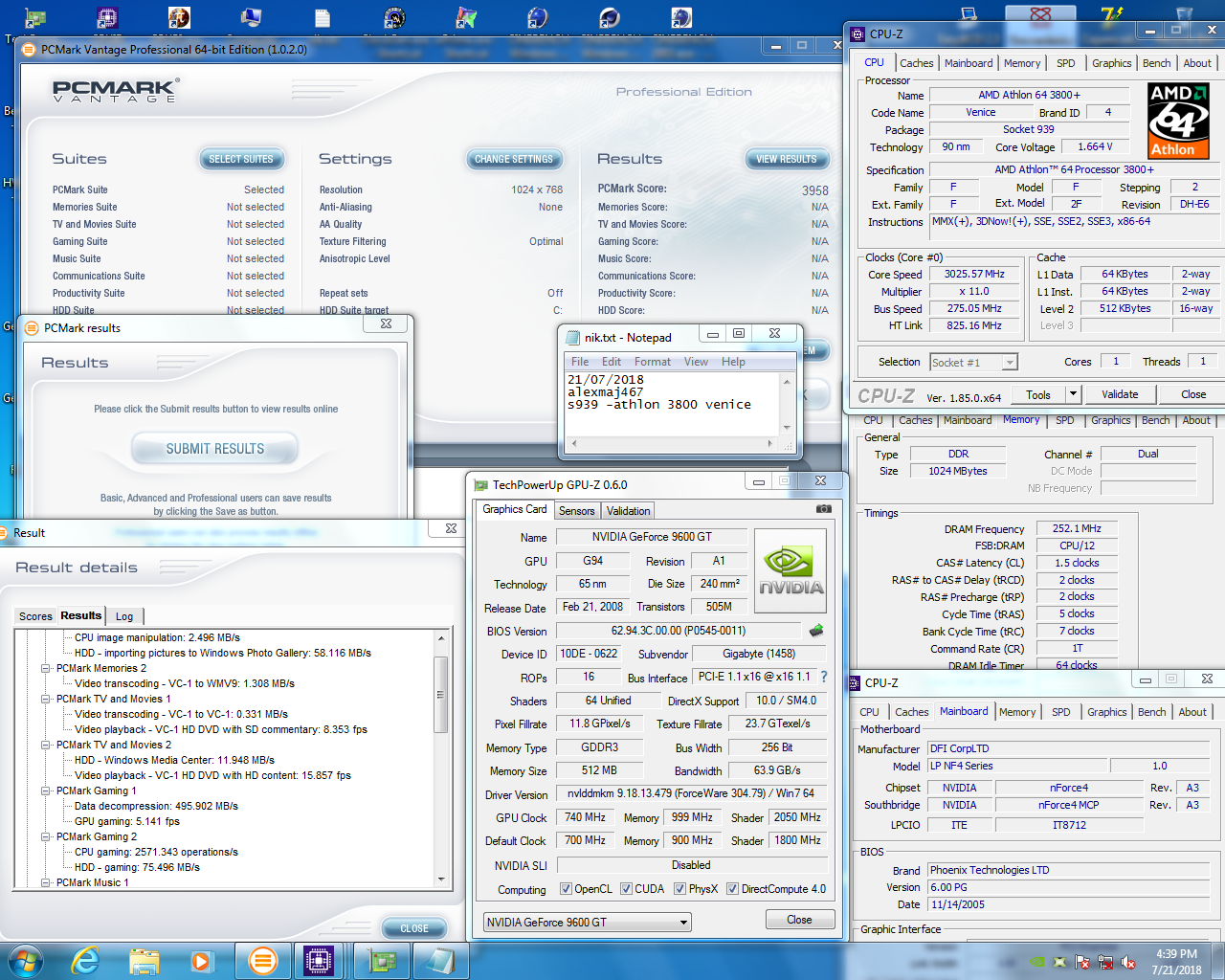This screenshot has height=980, width=1225.
Task: Switch to Scores tab in Result details
Action: click(x=35, y=616)
